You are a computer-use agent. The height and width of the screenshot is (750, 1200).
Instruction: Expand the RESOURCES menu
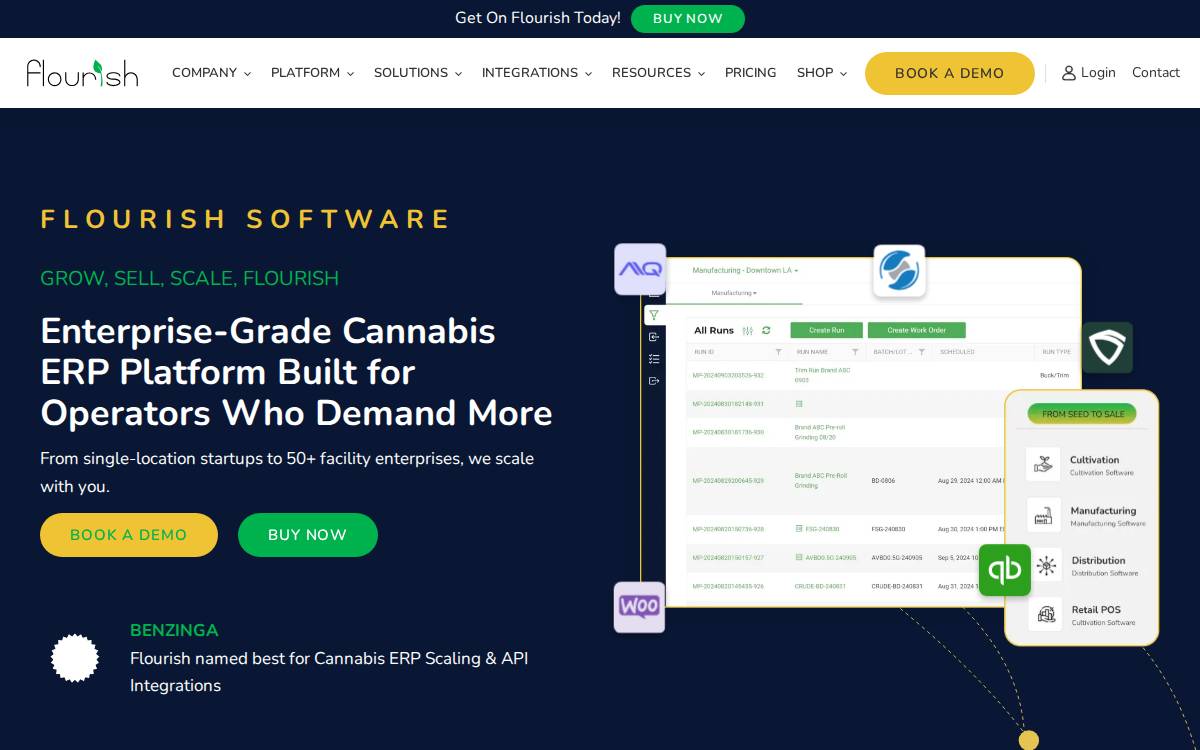pos(658,73)
